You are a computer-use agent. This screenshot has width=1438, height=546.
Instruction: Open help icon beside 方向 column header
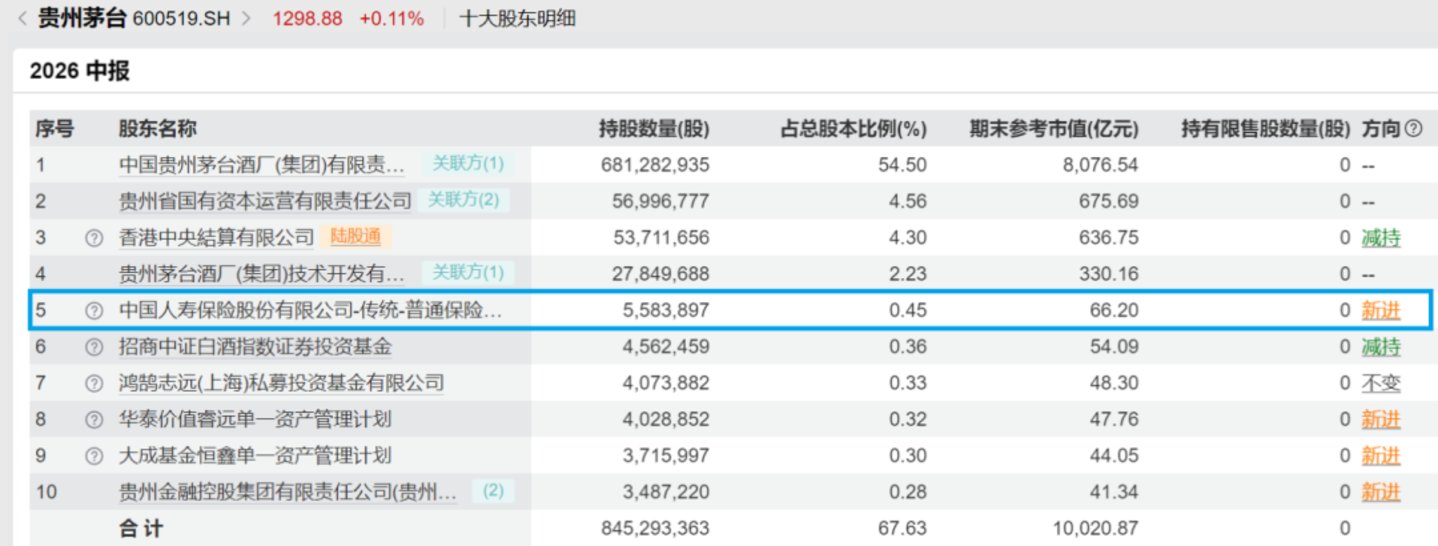(x=1413, y=128)
